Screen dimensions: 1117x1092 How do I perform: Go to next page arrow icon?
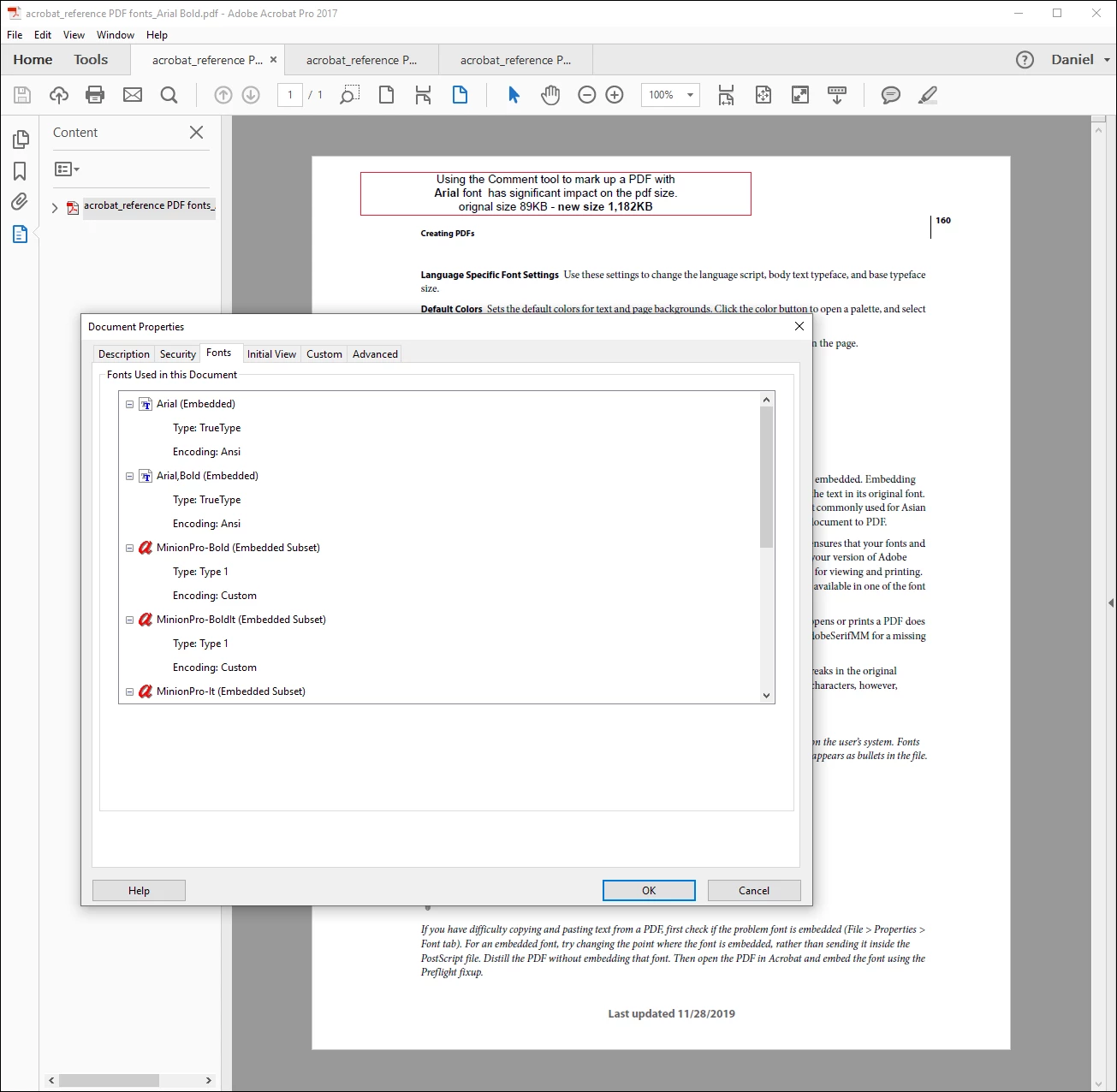251,95
